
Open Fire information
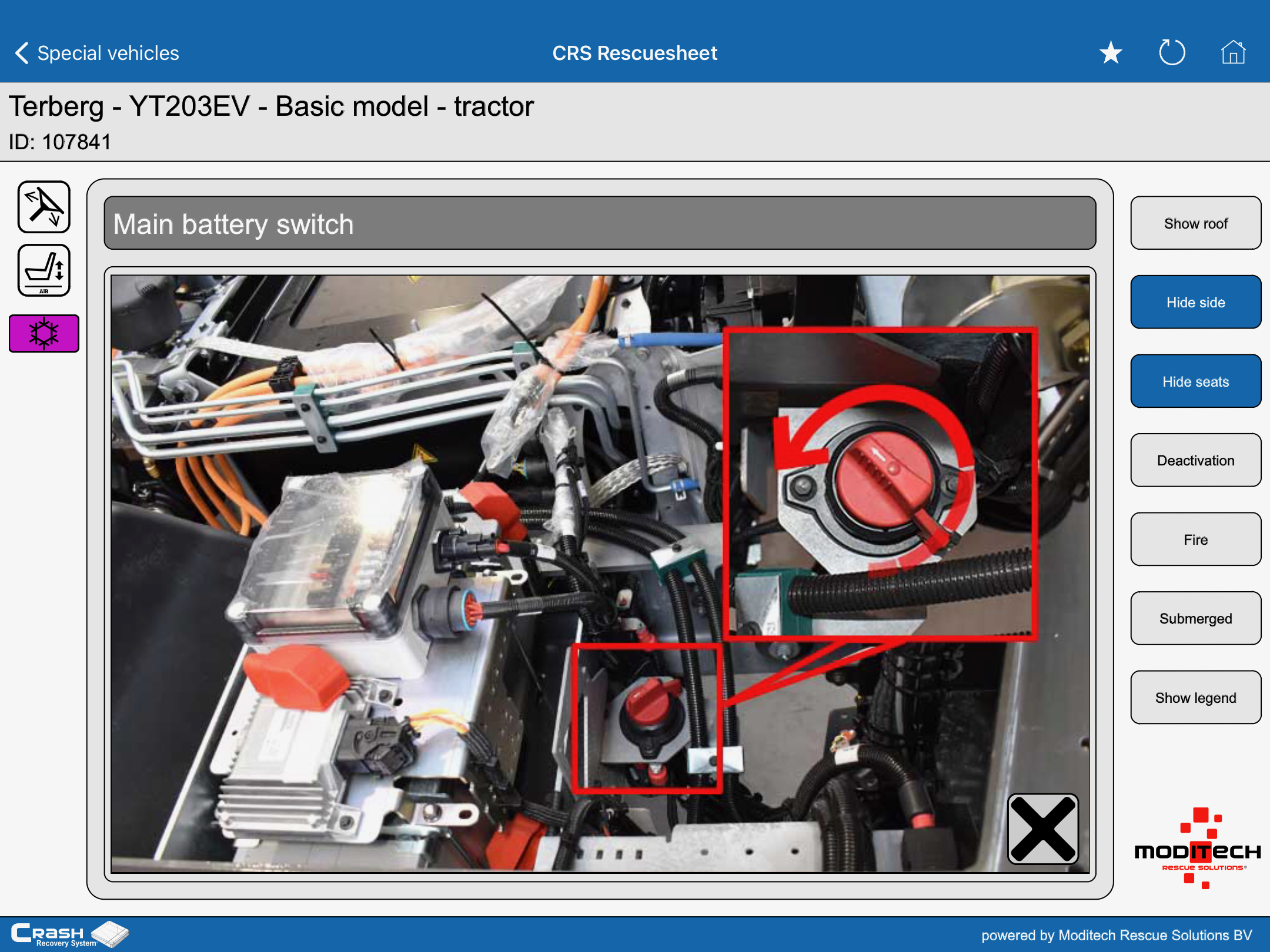(1195, 539)
